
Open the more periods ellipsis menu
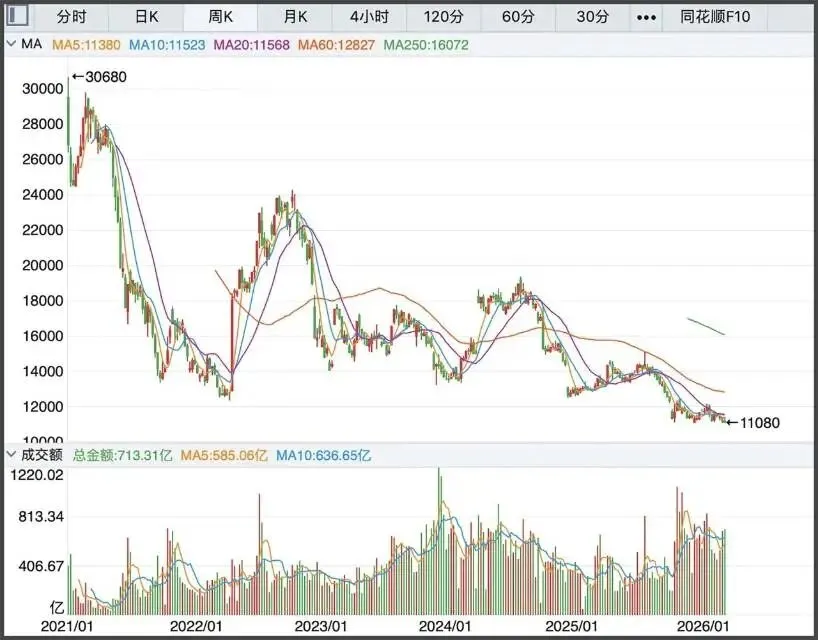[646, 18]
